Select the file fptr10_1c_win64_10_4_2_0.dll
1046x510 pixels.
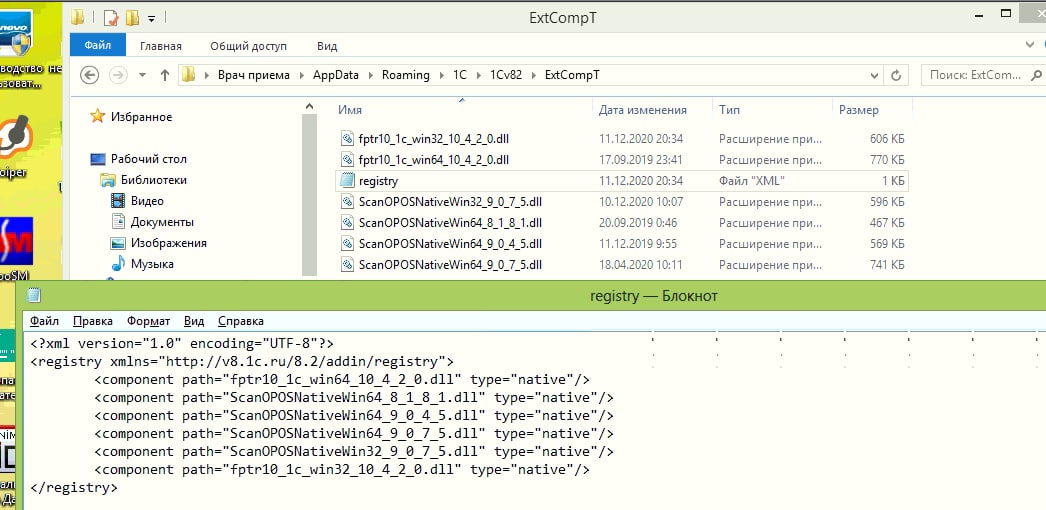[433, 160]
